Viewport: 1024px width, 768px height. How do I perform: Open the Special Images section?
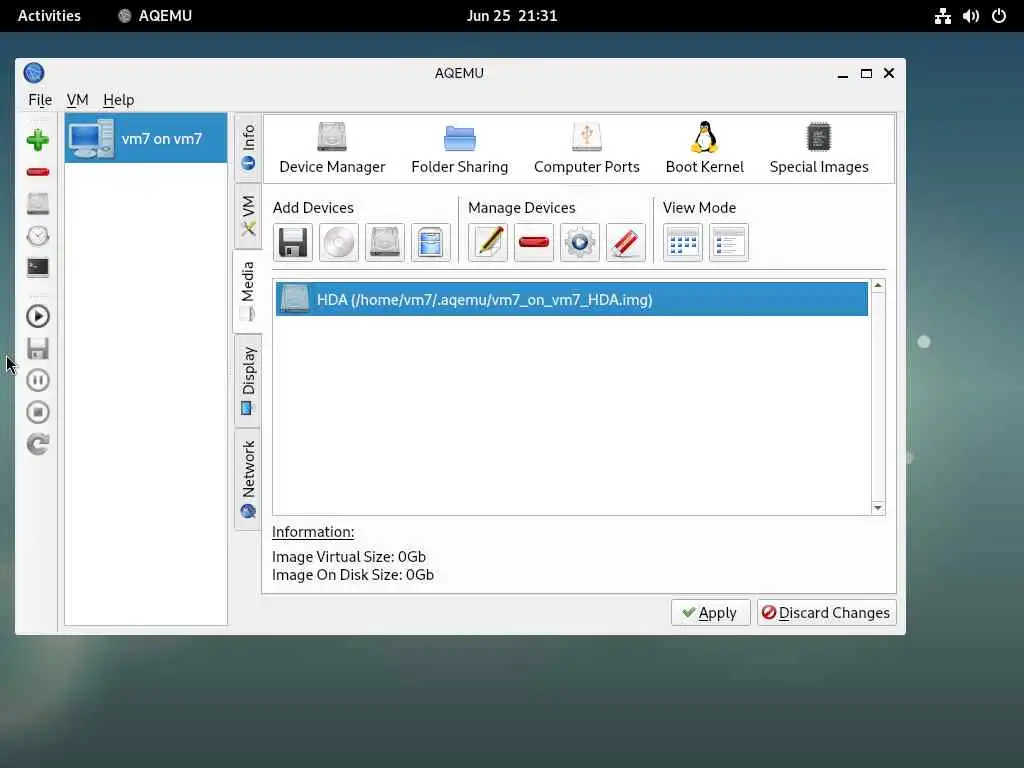tap(819, 148)
